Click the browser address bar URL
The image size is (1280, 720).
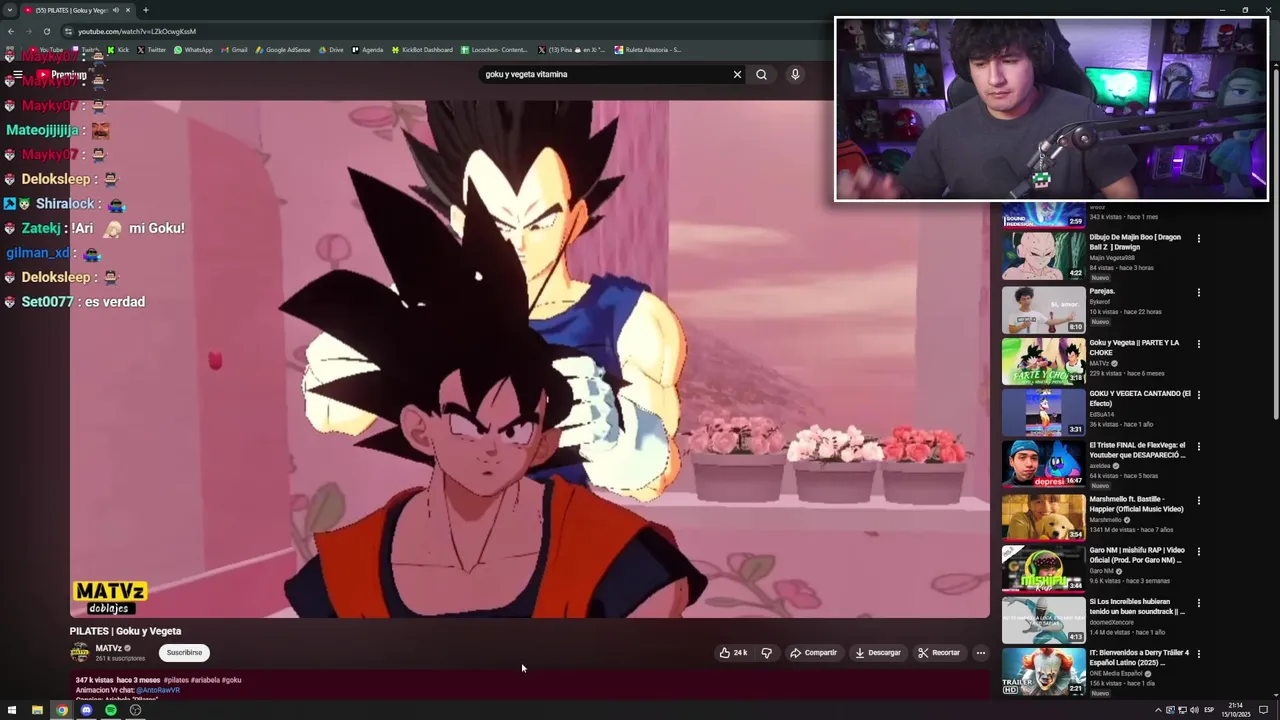coord(137,31)
